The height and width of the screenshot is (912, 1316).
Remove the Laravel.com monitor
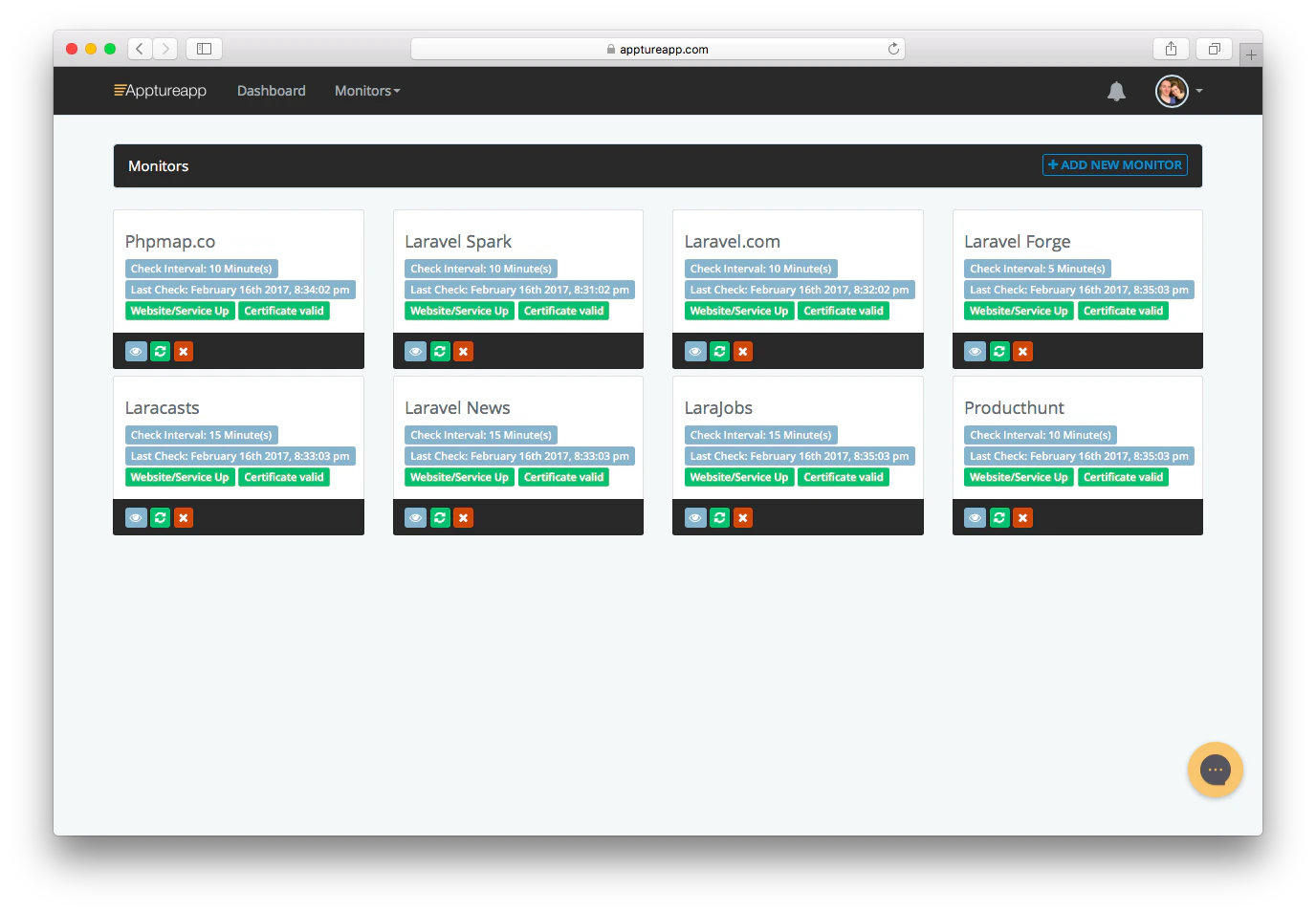click(743, 352)
